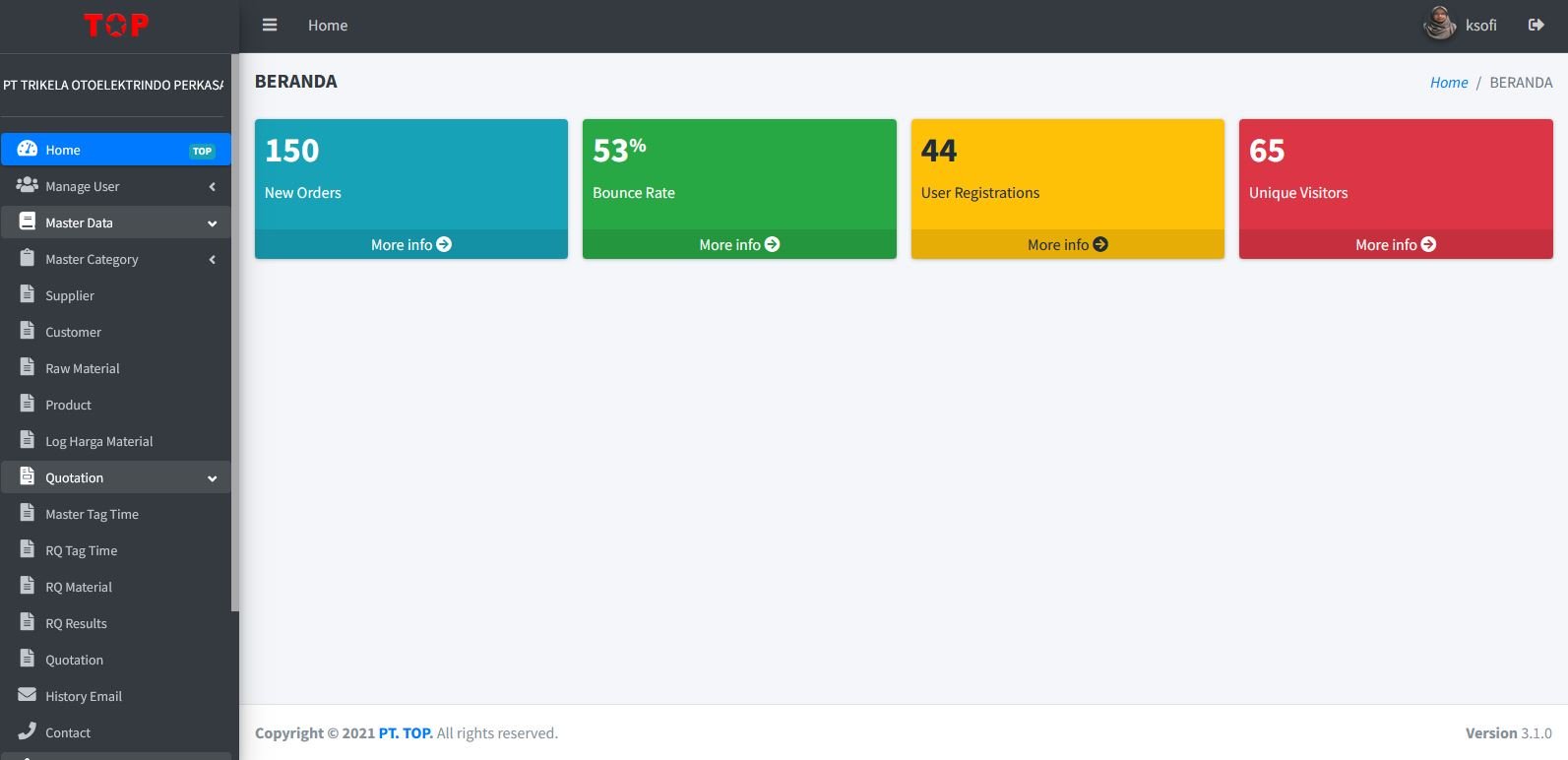Click the ksofi user avatar image

pos(1439,25)
